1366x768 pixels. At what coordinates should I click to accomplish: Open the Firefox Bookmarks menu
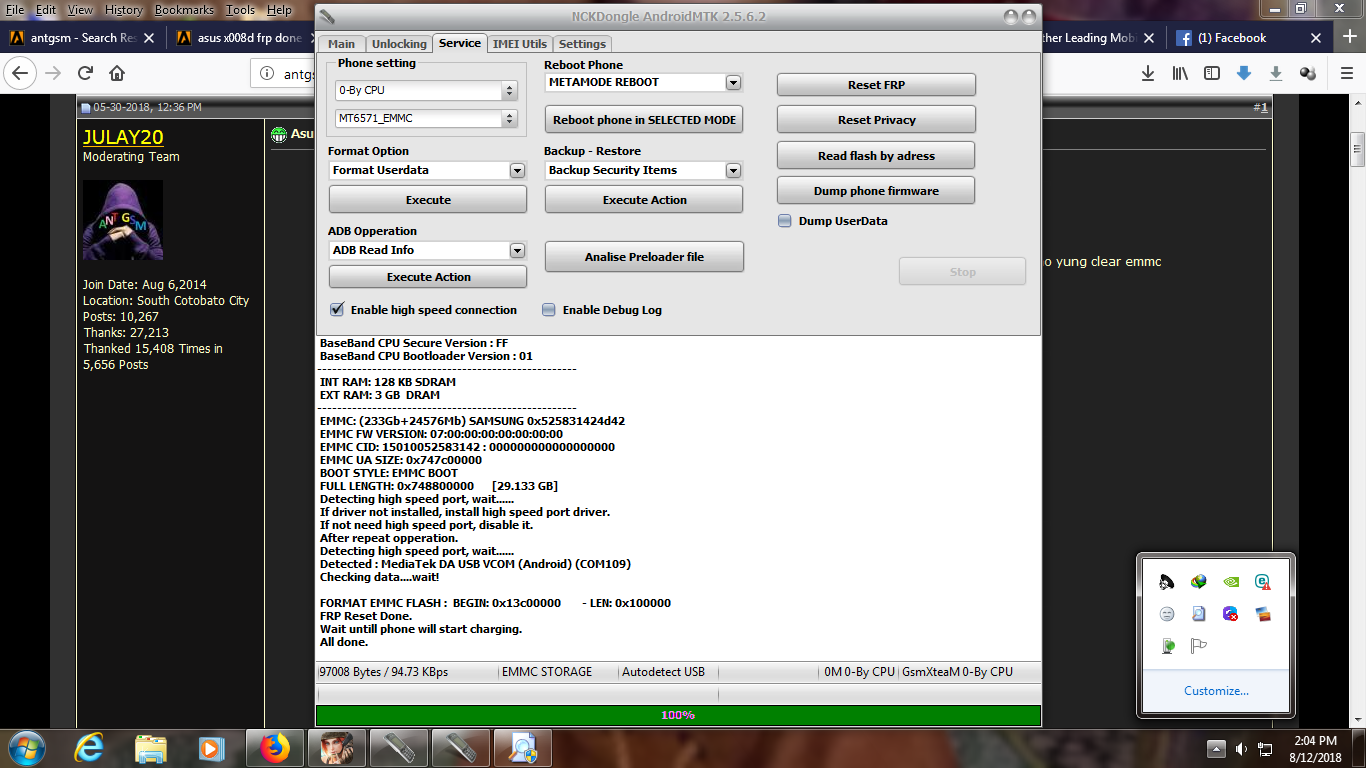(x=184, y=10)
